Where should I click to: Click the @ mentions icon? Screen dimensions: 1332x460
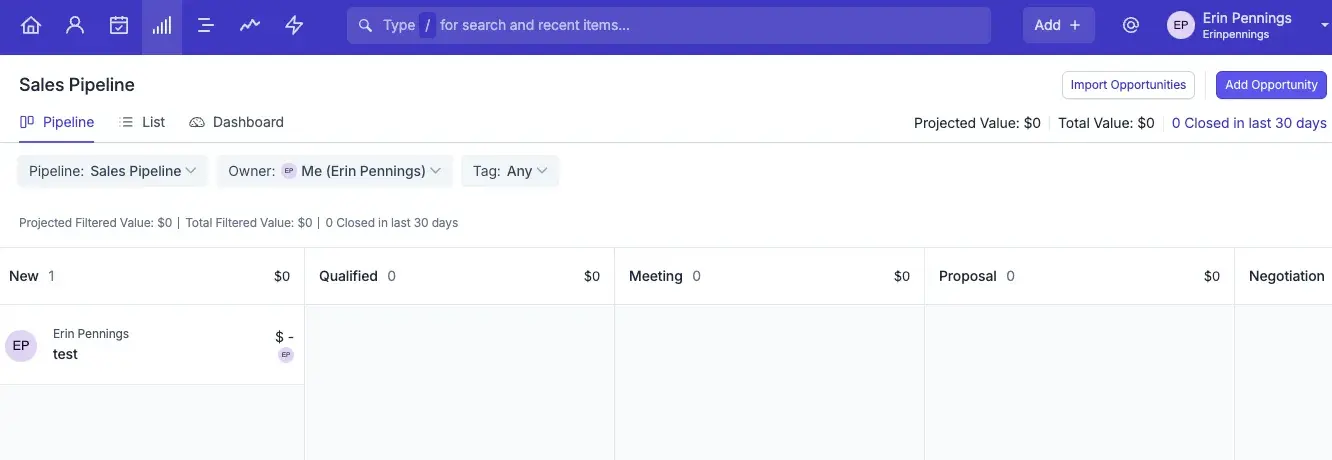coord(1131,26)
